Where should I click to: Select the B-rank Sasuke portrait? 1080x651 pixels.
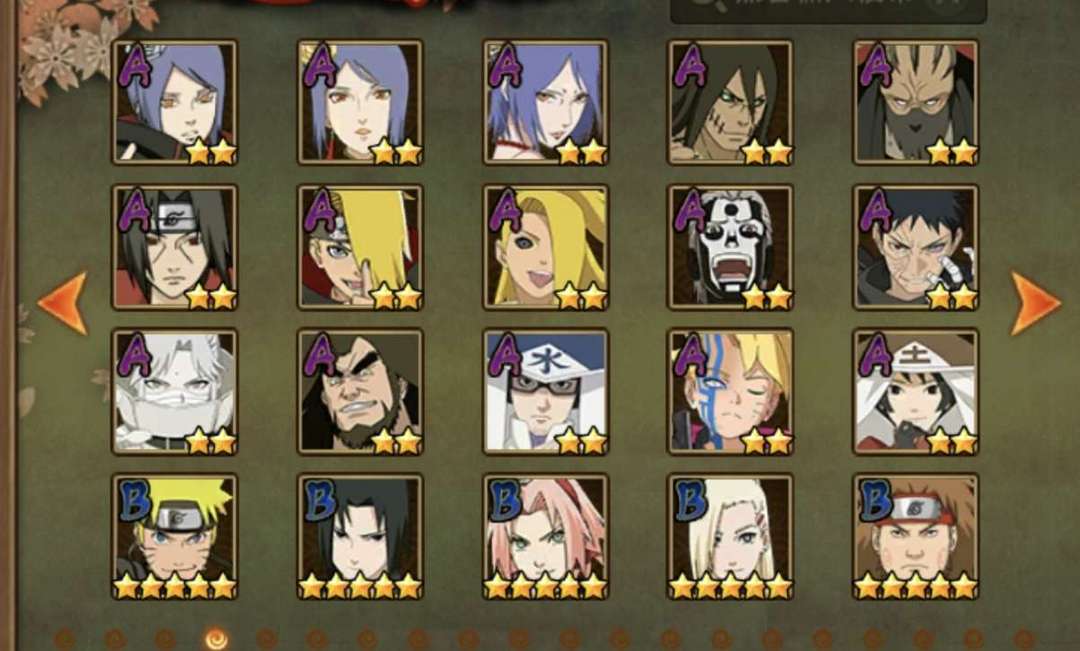[360, 536]
